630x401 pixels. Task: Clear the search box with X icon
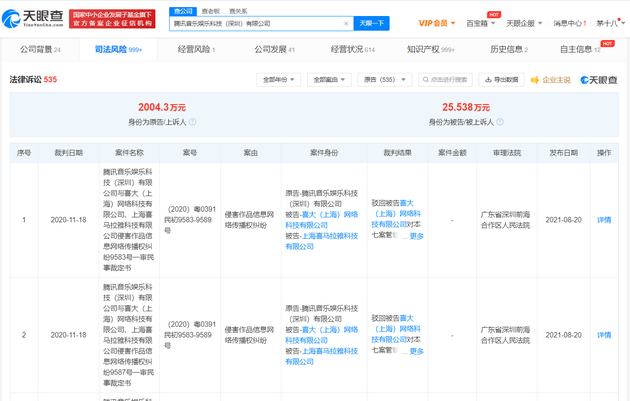coord(346,23)
